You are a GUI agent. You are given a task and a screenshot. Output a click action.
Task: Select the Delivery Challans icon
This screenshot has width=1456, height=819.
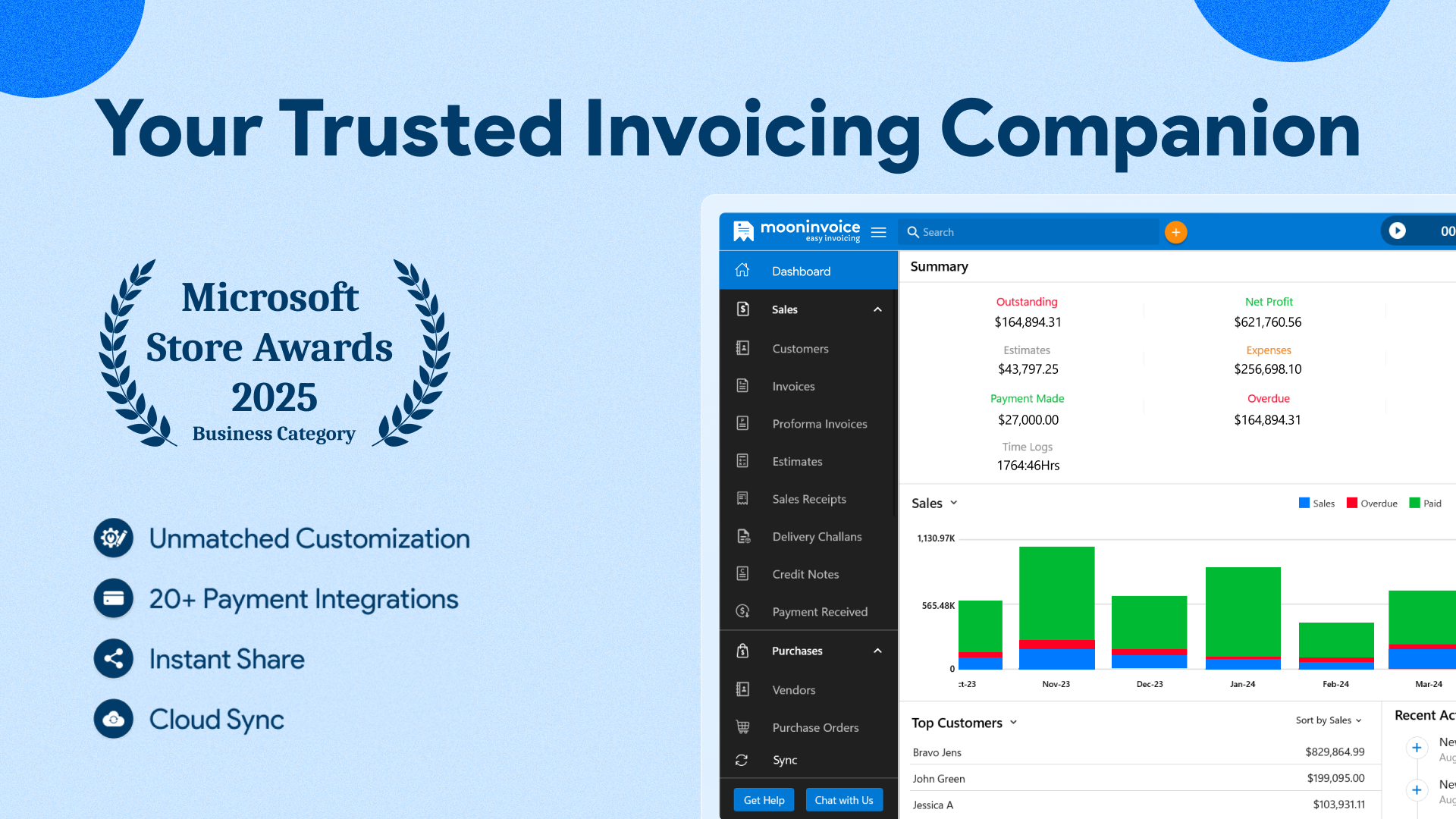click(x=743, y=536)
